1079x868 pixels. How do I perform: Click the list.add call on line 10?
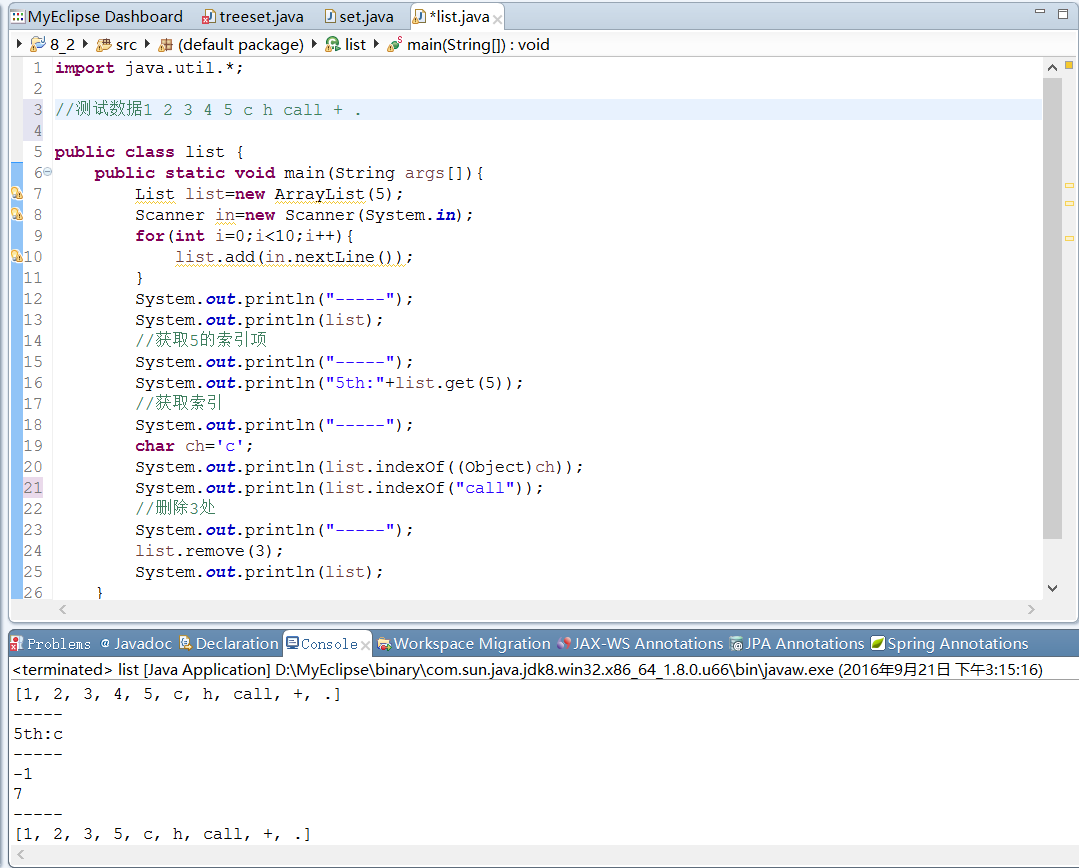294,257
